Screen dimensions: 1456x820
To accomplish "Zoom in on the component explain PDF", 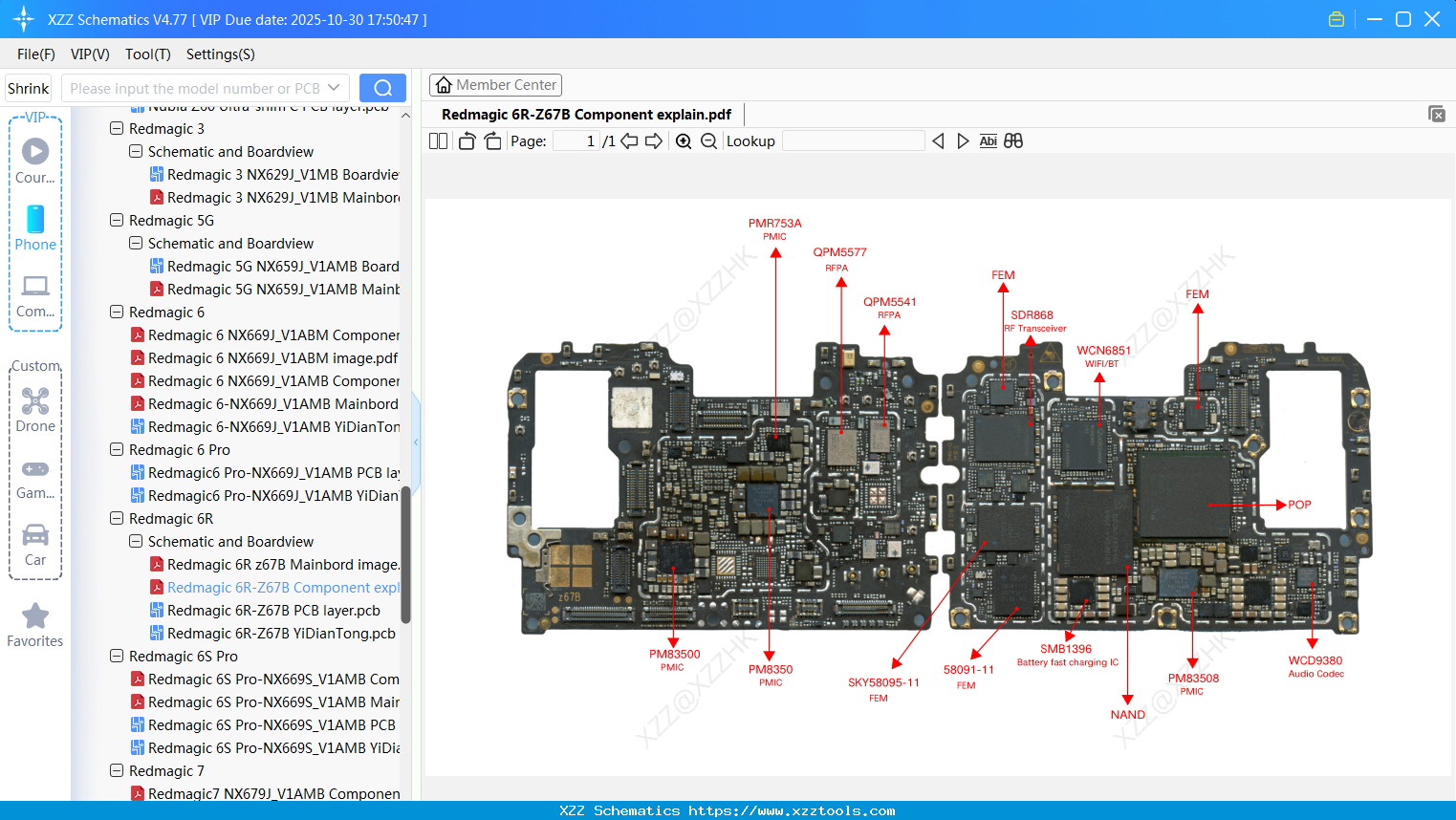I will tap(684, 140).
